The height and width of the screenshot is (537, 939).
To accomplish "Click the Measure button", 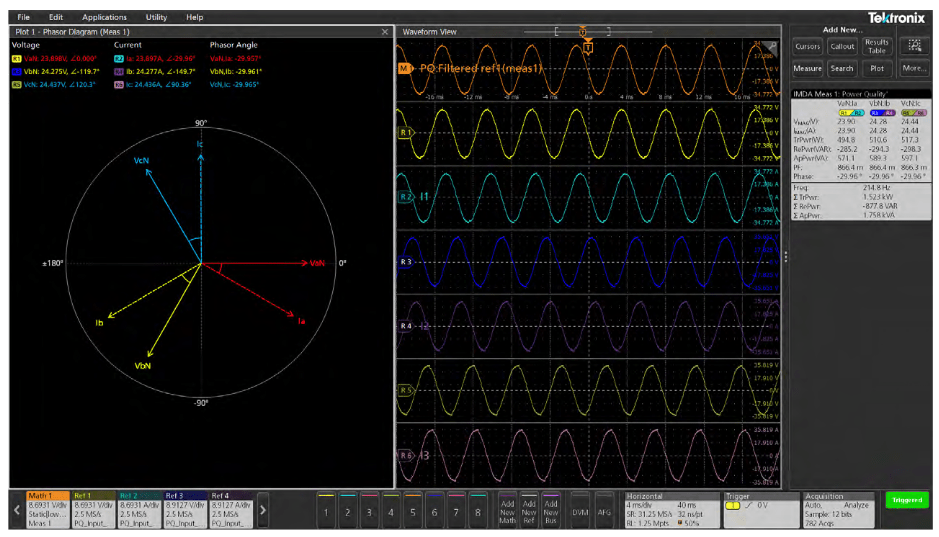I will [x=807, y=69].
